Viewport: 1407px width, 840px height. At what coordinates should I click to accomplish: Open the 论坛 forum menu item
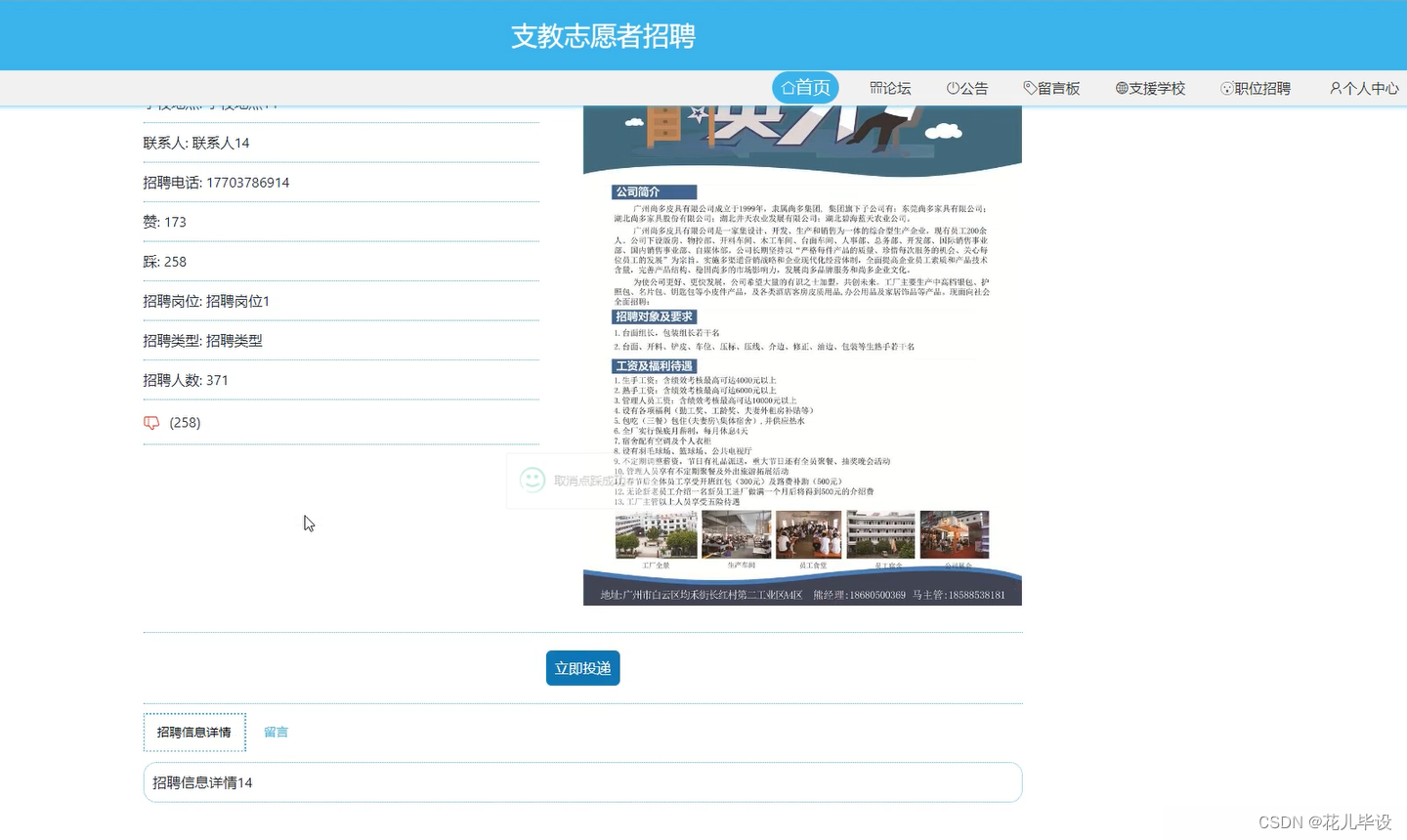click(x=890, y=88)
